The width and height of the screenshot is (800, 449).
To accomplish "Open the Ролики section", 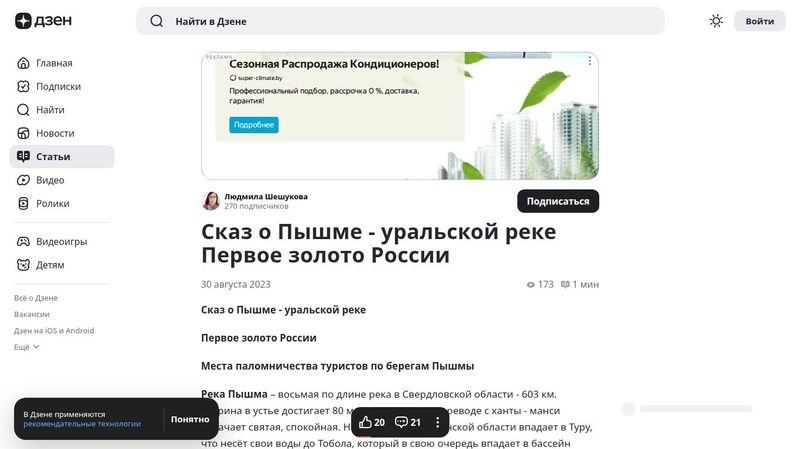I will pos(52,203).
